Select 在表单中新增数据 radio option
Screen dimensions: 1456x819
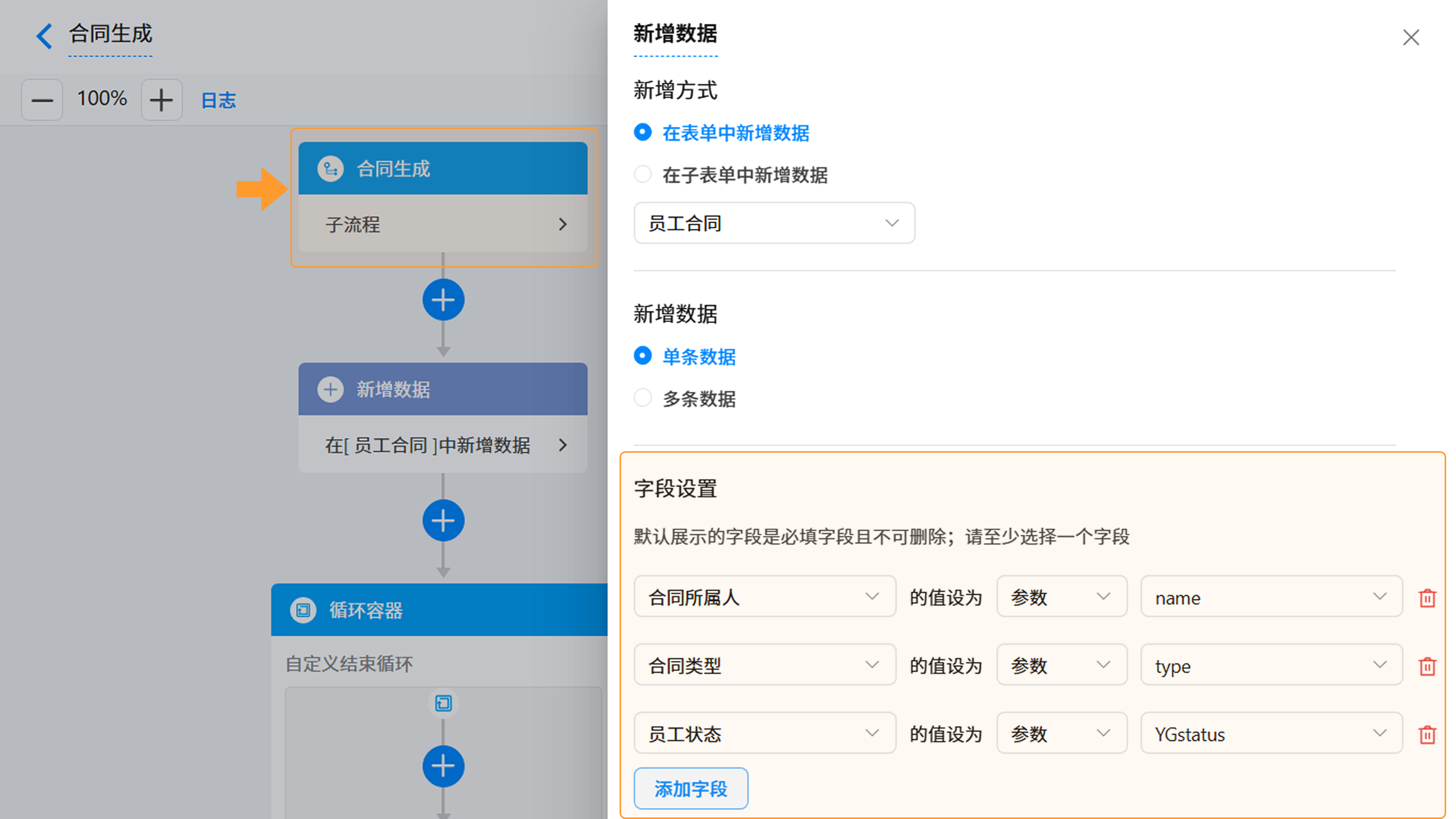(643, 132)
